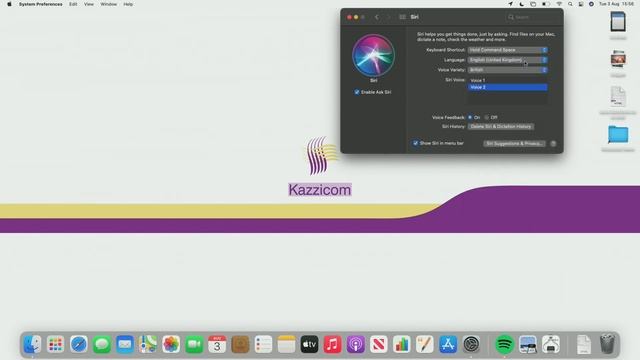Open the Keyboard Shortcut dropdown
Image resolution: width=640 pixels, height=360 pixels.
[x=508, y=50]
